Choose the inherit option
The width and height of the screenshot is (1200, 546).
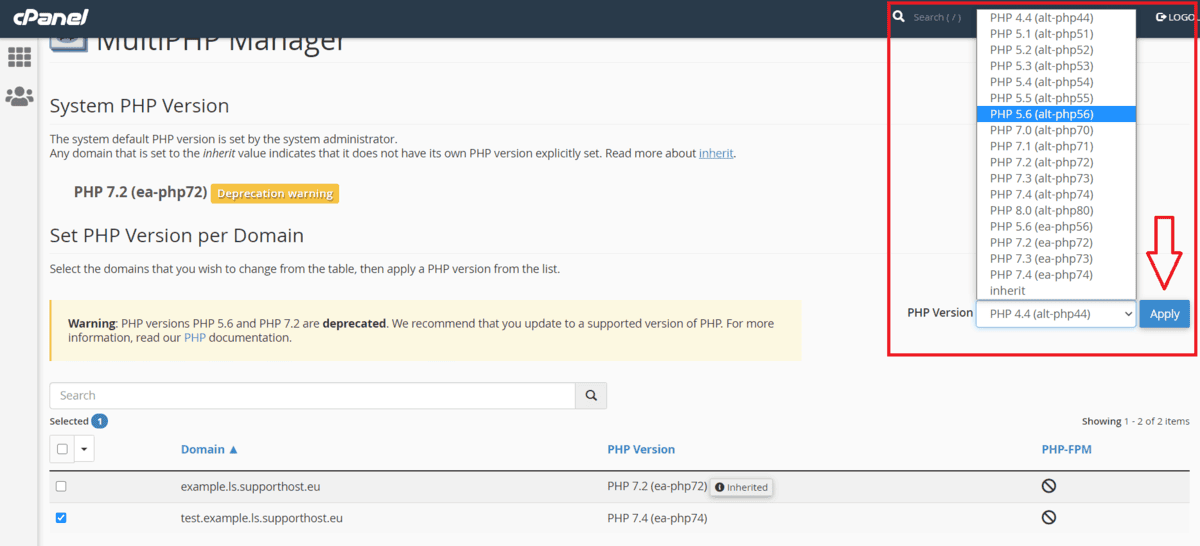pos(1056,290)
